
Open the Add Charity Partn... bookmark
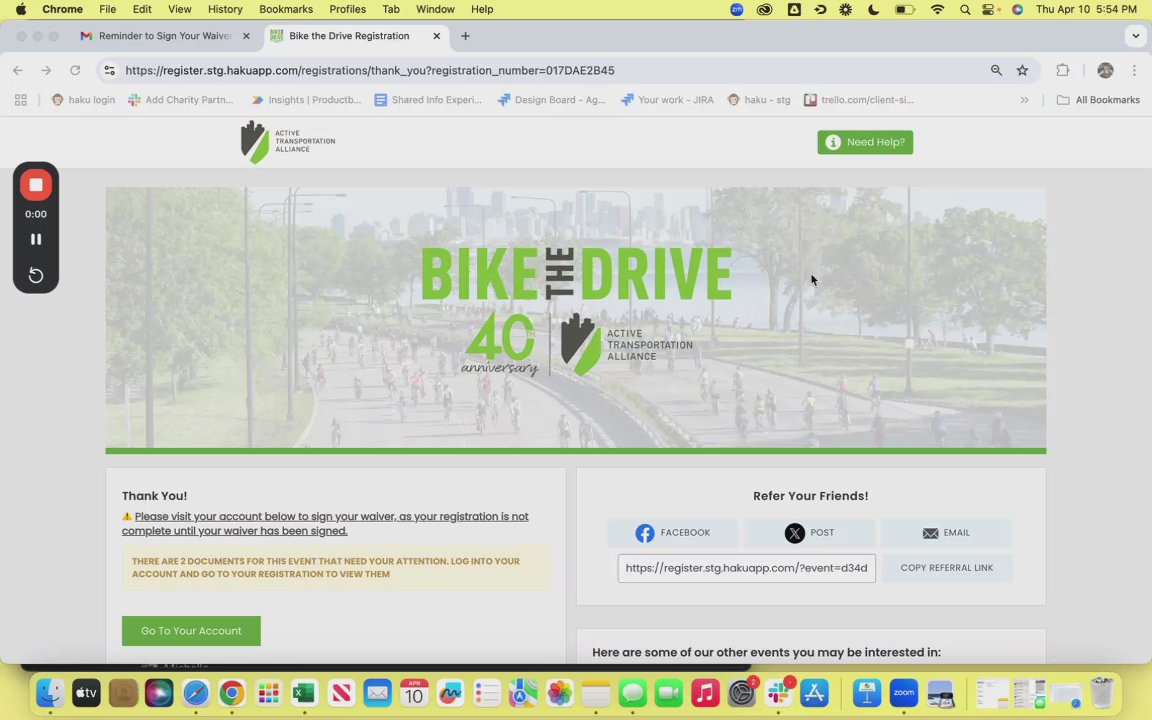click(181, 100)
